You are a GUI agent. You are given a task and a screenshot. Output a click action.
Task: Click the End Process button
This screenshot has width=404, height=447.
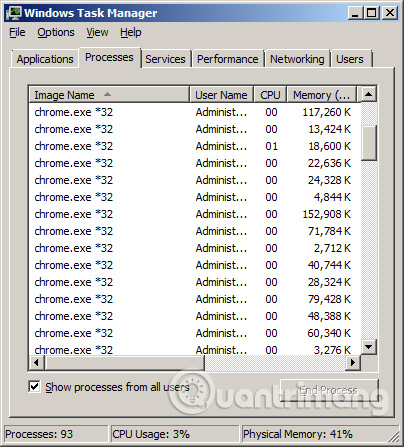point(329,390)
